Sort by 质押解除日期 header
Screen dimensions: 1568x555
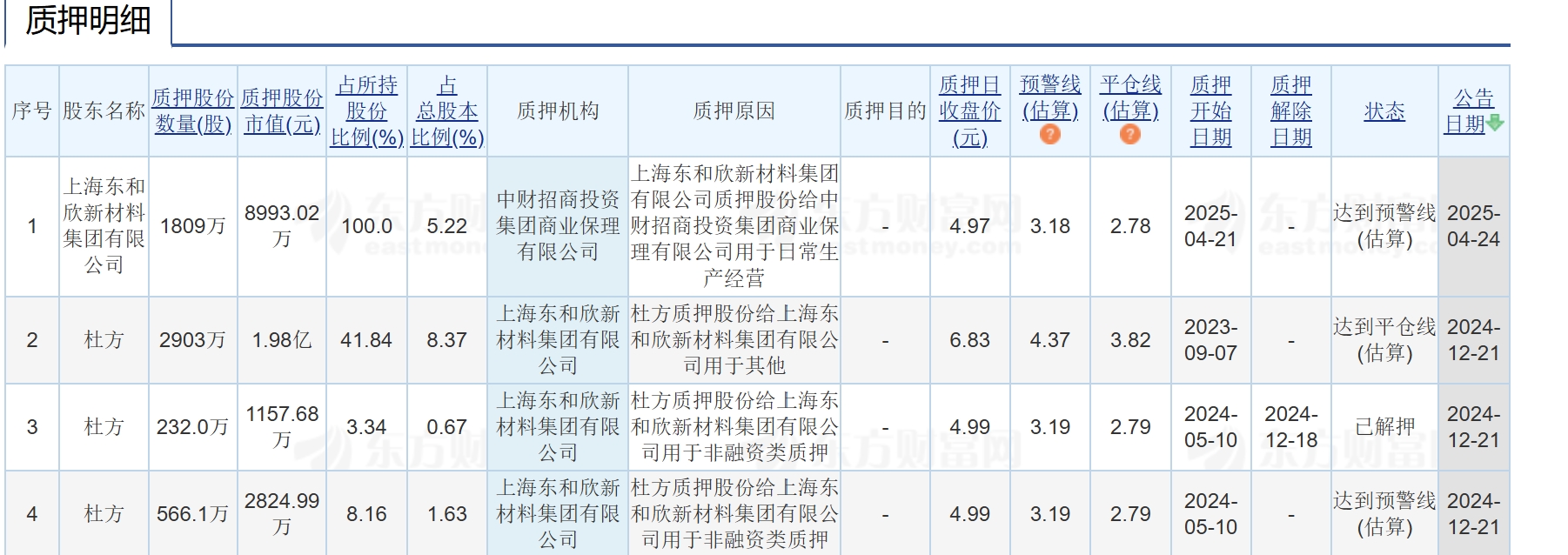click(1291, 111)
